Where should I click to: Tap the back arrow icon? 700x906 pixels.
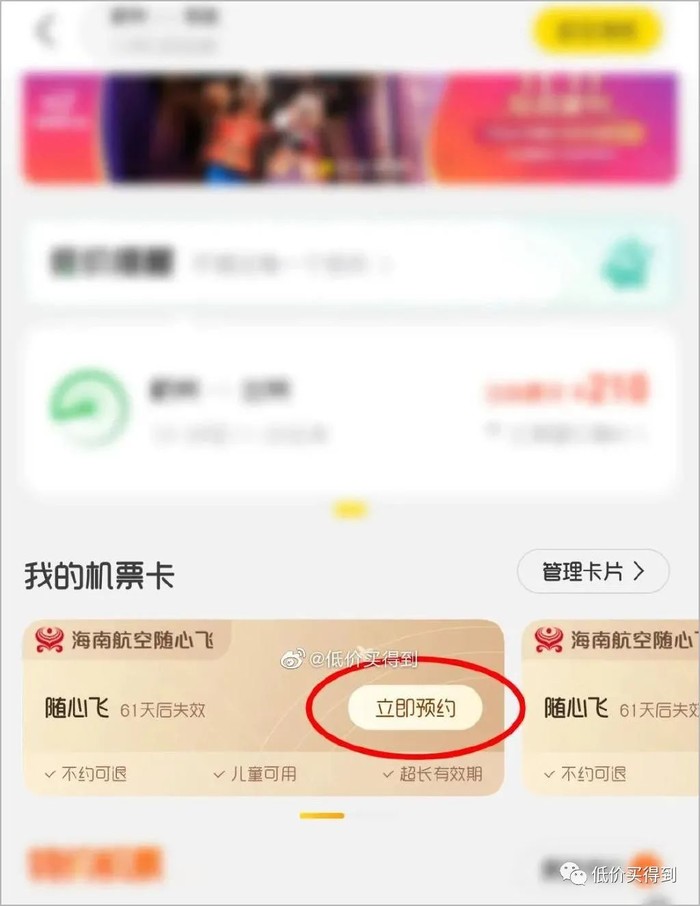pos(46,30)
